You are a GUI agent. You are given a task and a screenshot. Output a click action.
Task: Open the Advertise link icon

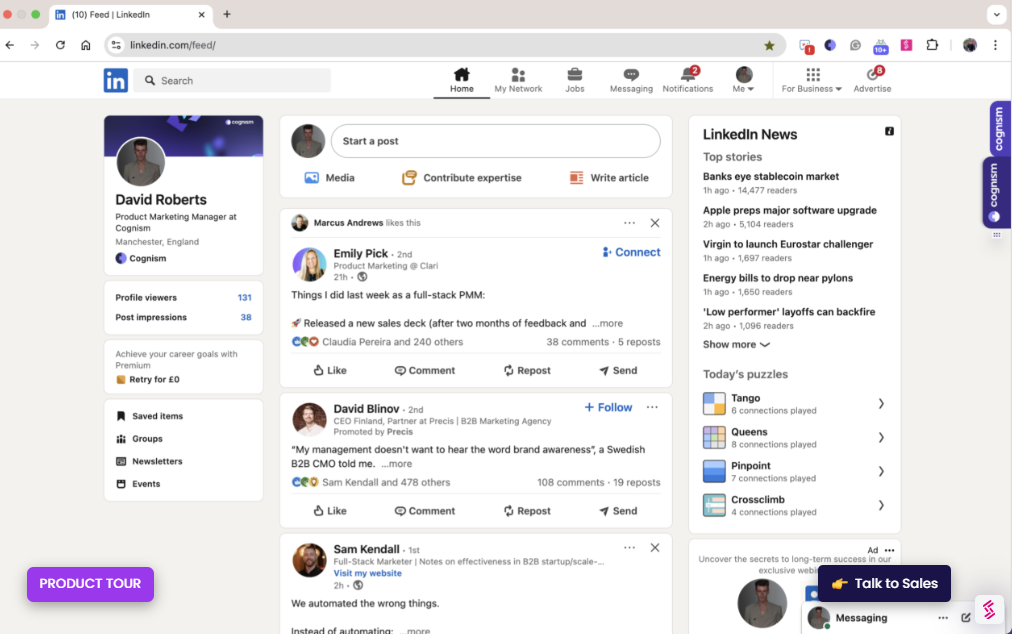click(872, 80)
